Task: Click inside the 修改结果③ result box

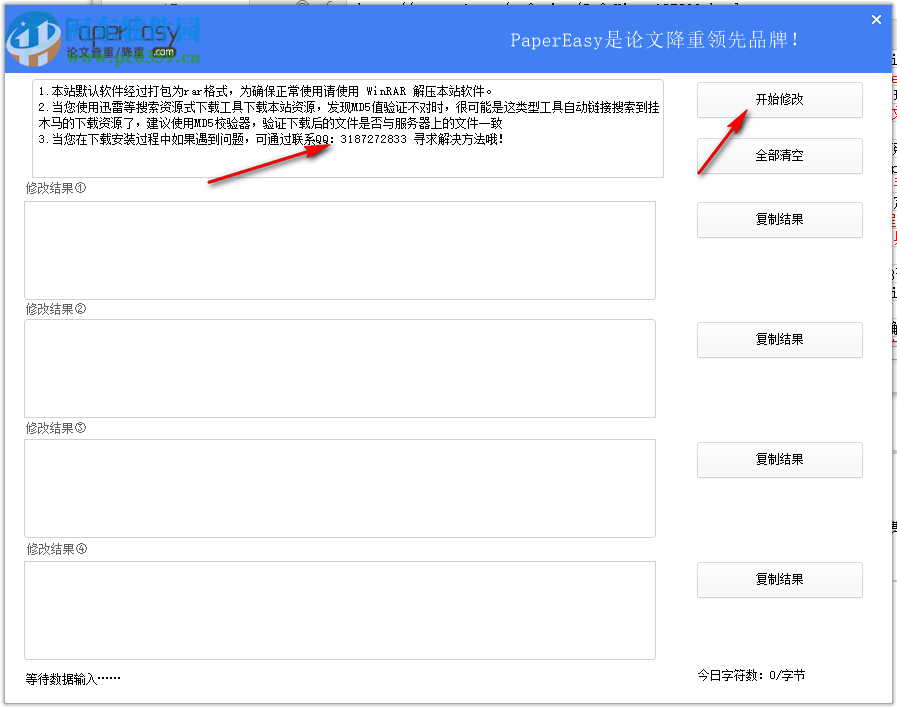Action: [340, 488]
